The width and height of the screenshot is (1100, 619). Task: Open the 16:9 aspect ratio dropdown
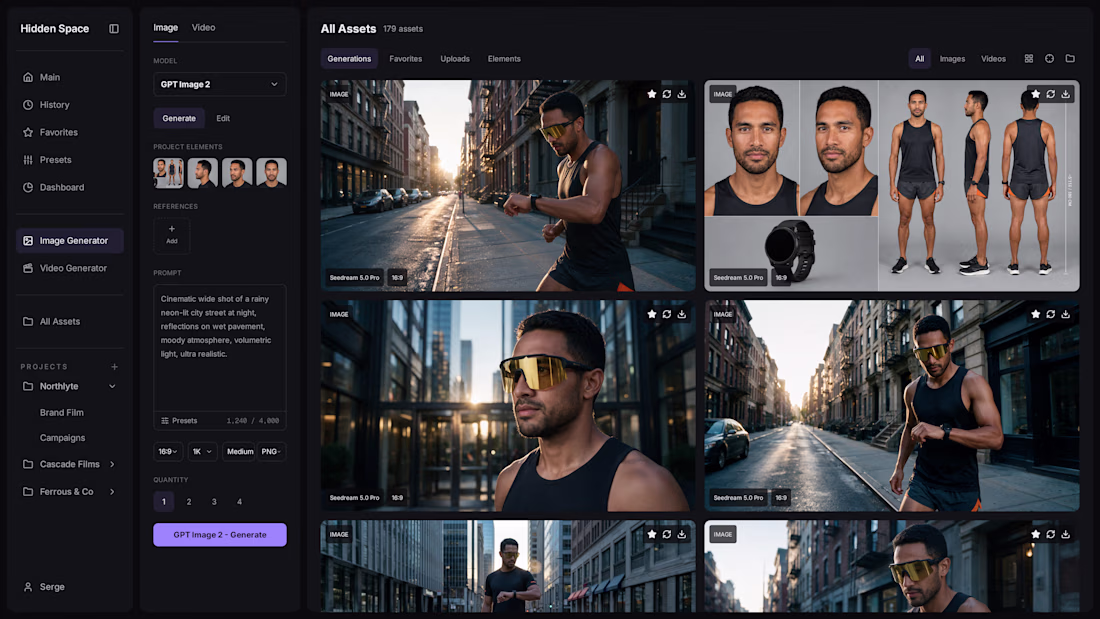click(168, 452)
